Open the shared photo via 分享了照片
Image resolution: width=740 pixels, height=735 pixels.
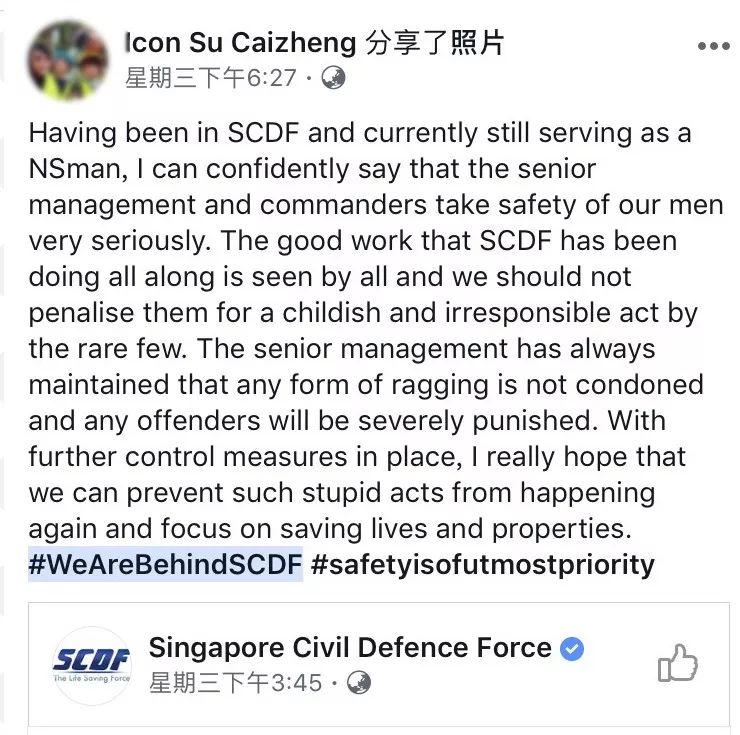click(435, 43)
